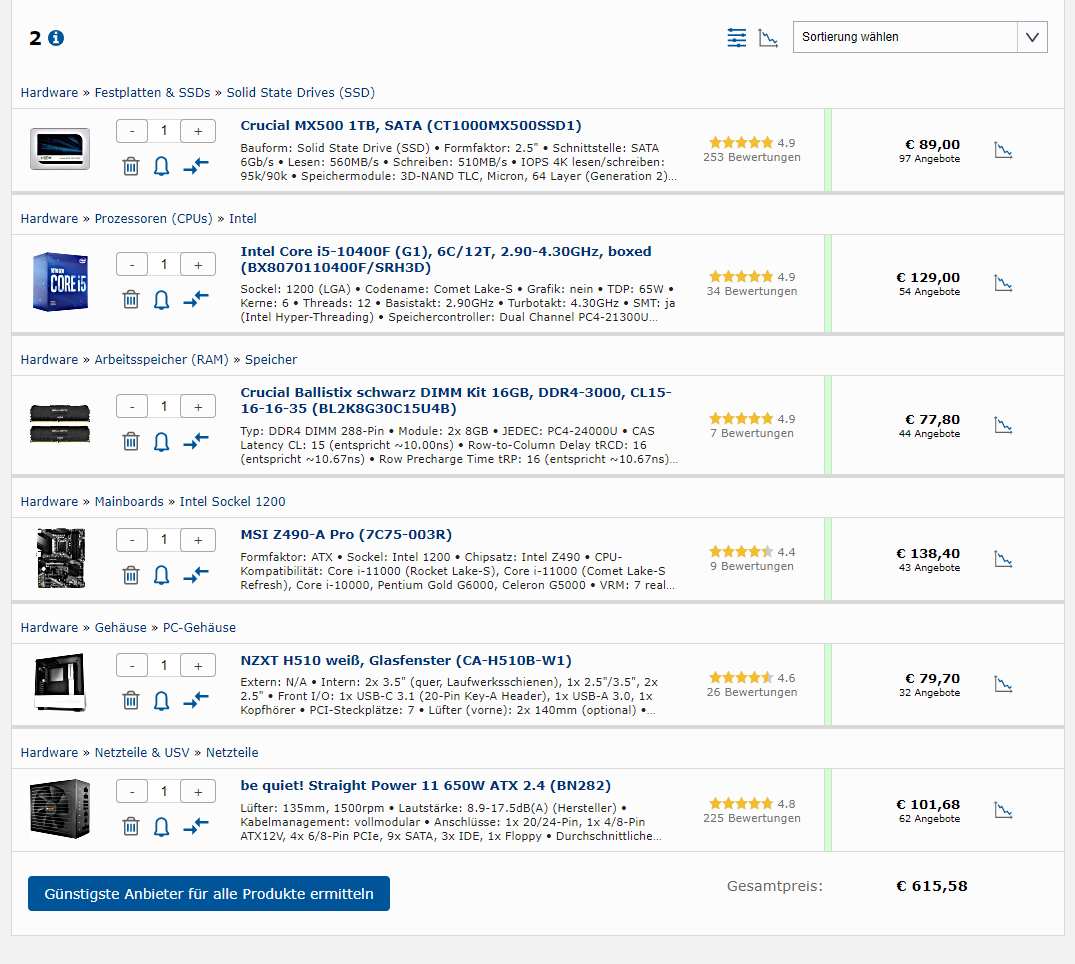Go to Arbeitsspeicher (RAM) category
The height and width of the screenshot is (964, 1075).
162,359
